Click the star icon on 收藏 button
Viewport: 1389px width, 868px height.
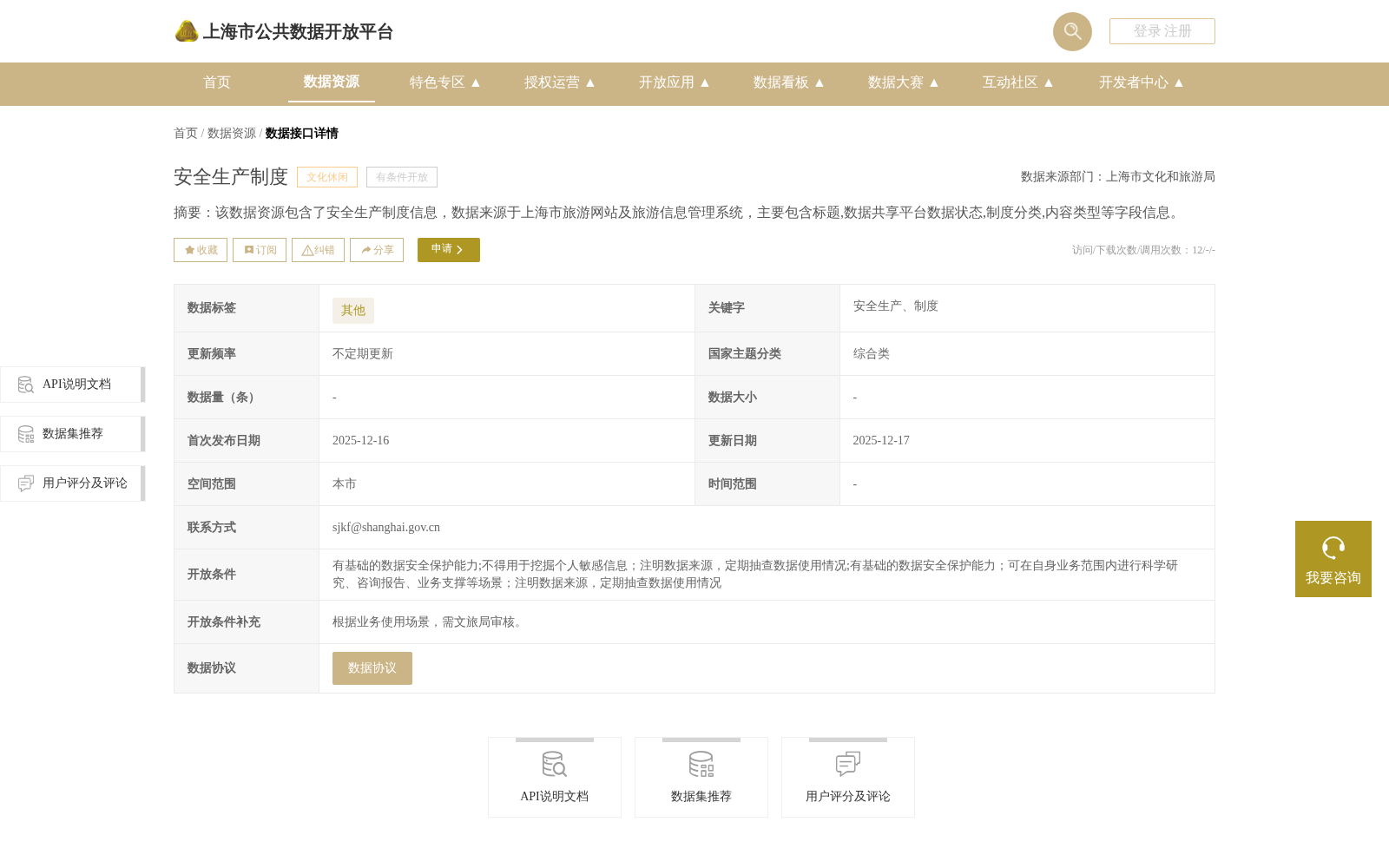(x=189, y=250)
